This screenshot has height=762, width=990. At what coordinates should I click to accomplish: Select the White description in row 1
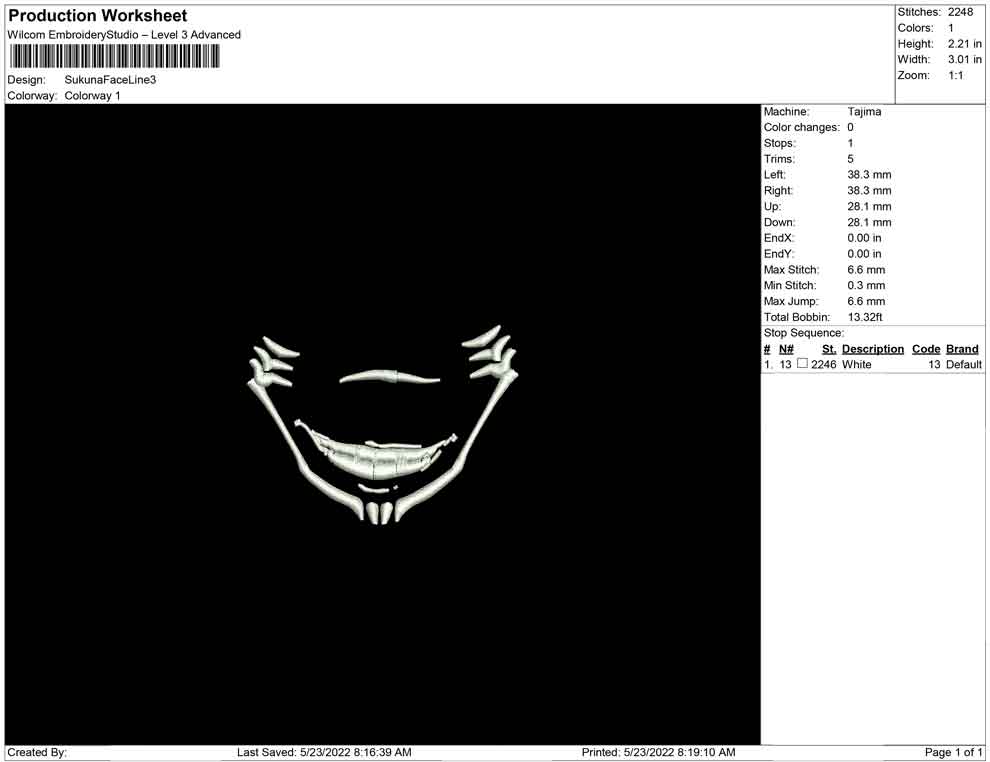click(857, 364)
